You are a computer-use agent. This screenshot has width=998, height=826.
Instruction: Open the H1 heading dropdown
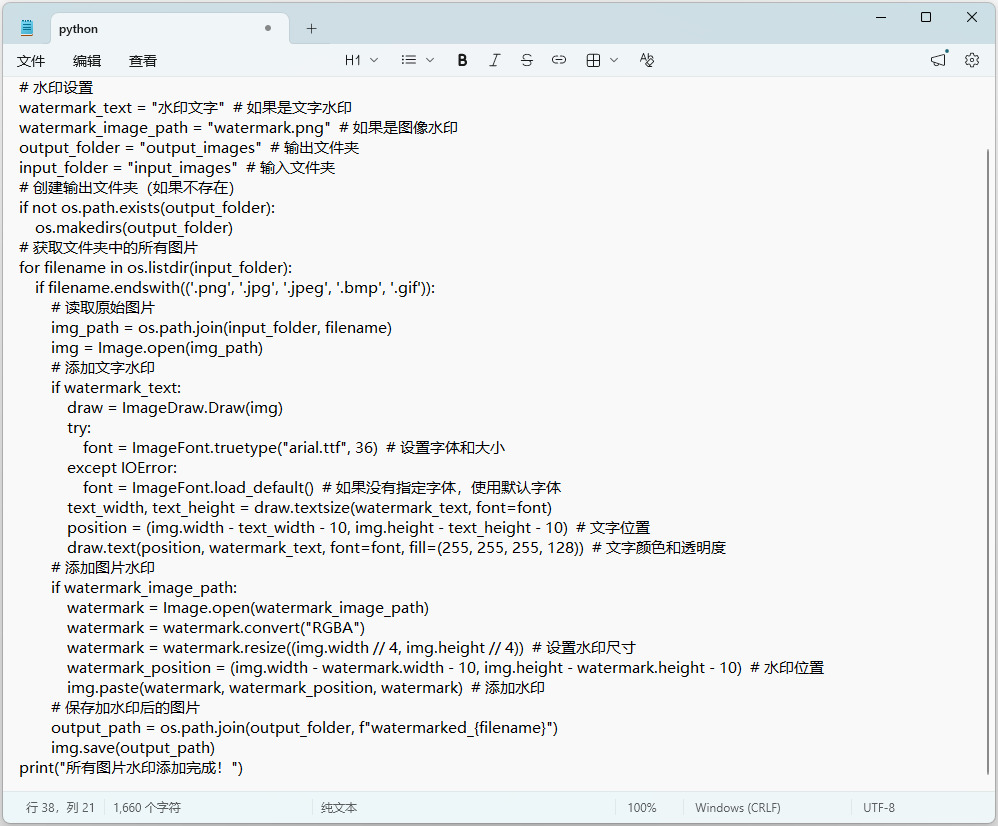pos(361,60)
